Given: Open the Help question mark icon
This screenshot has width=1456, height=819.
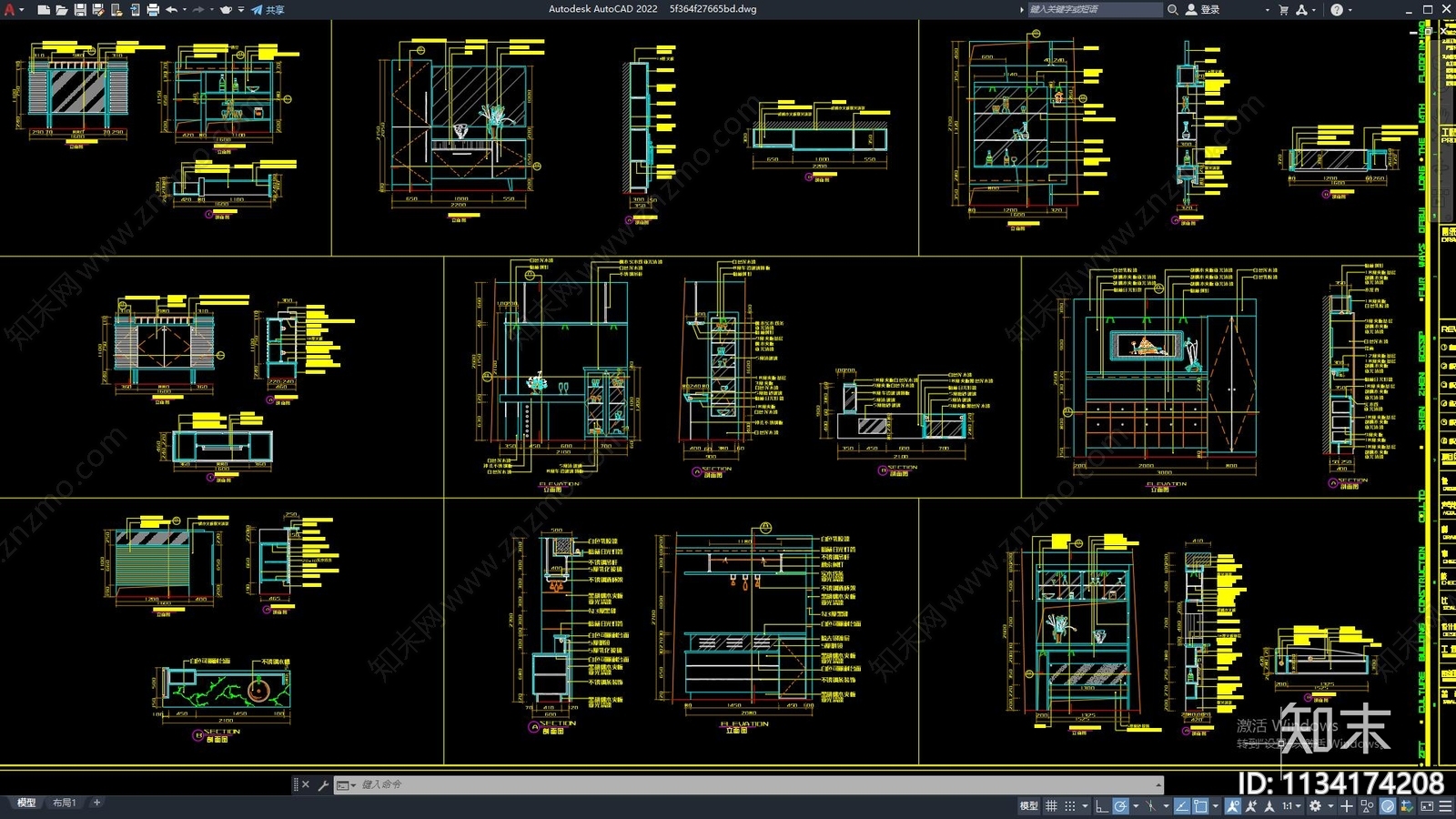Looking at the screenshot, I should [1336, 9].
